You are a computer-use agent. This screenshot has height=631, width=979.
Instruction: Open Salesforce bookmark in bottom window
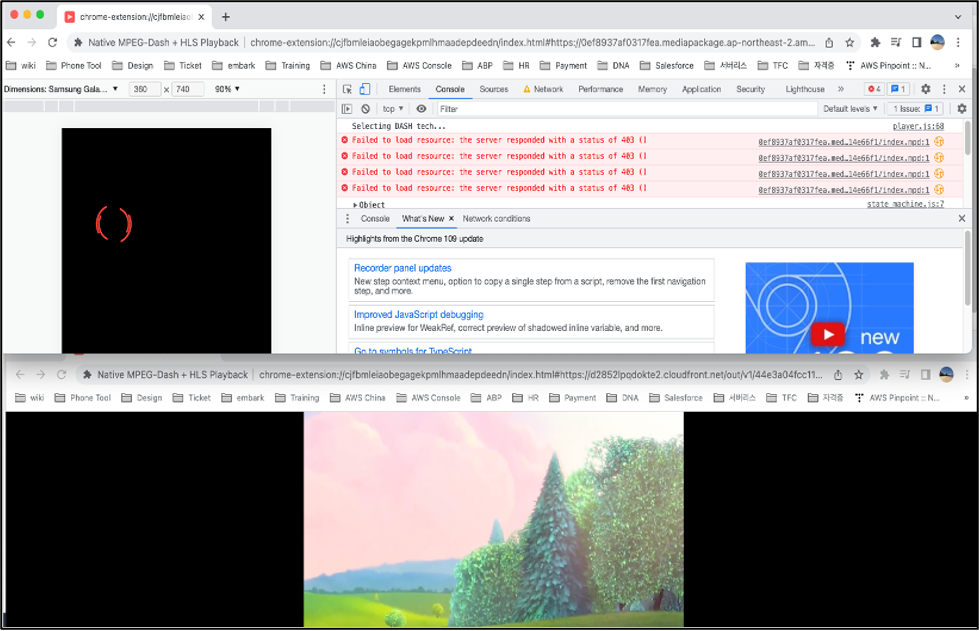676,398
